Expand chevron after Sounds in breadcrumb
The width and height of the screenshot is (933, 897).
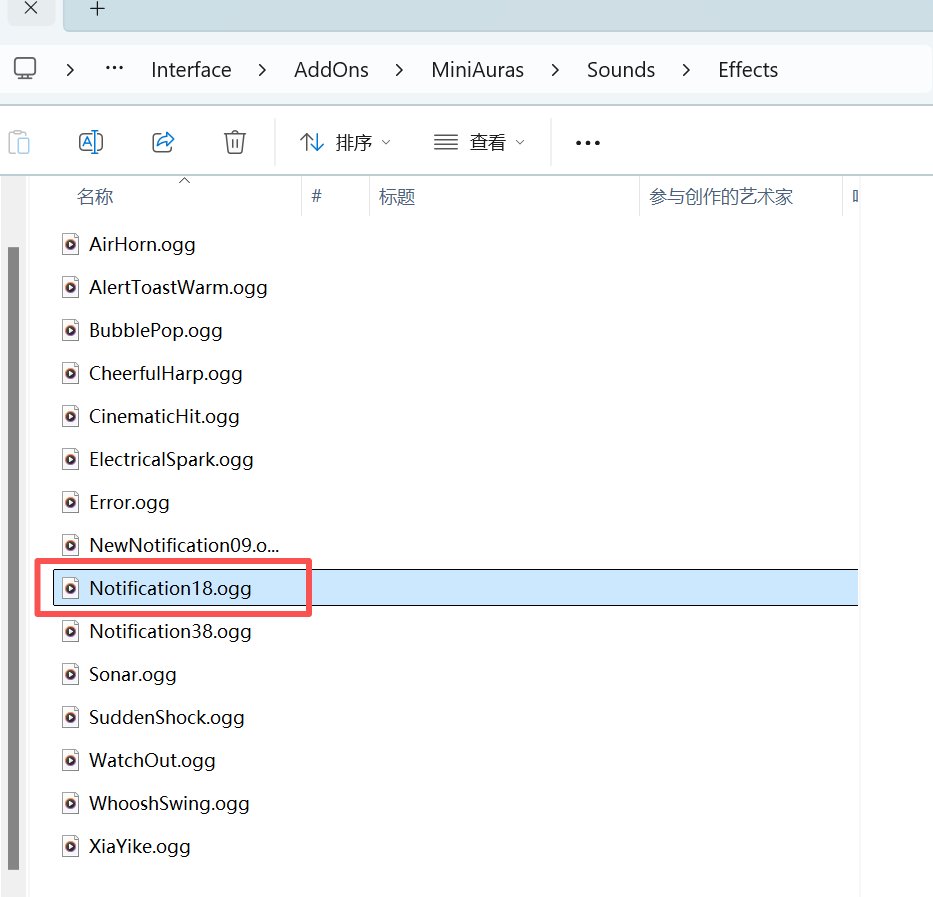click(x=686, y=70)
